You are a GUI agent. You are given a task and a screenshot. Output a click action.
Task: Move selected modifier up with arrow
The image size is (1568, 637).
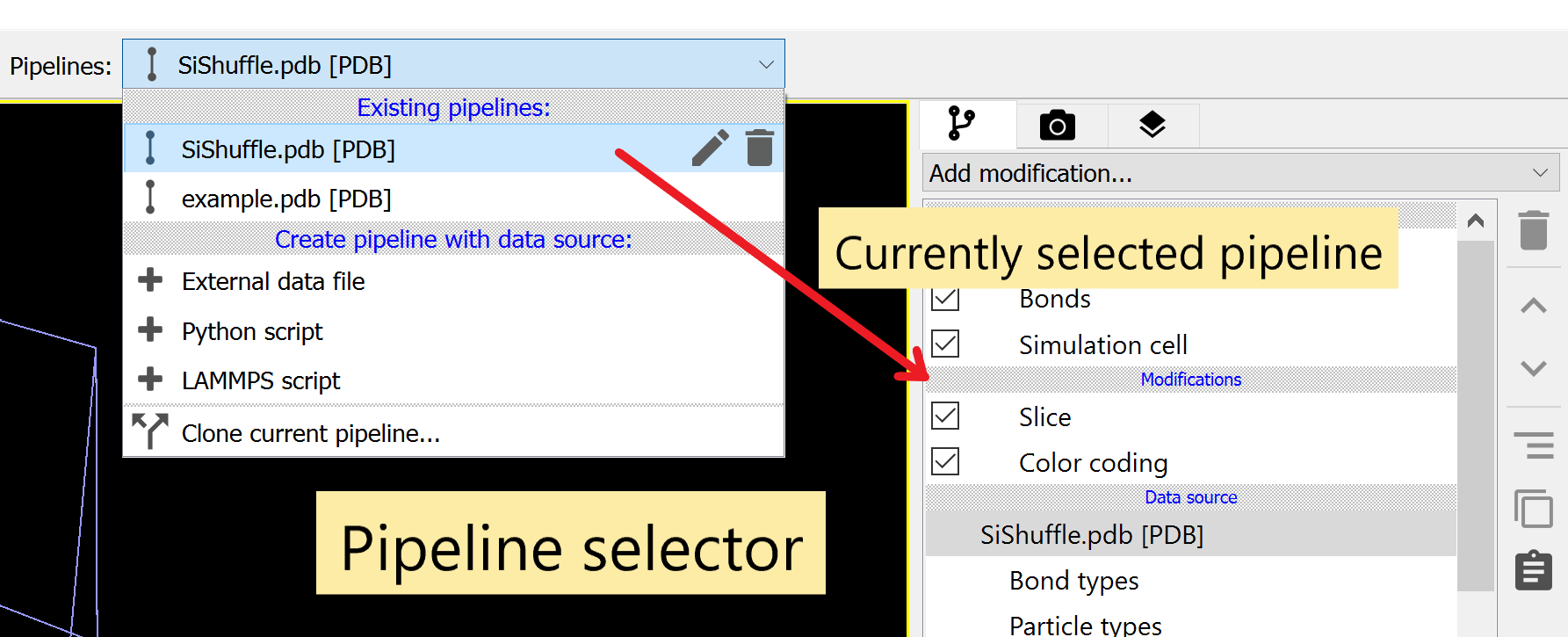(1533, 306)
